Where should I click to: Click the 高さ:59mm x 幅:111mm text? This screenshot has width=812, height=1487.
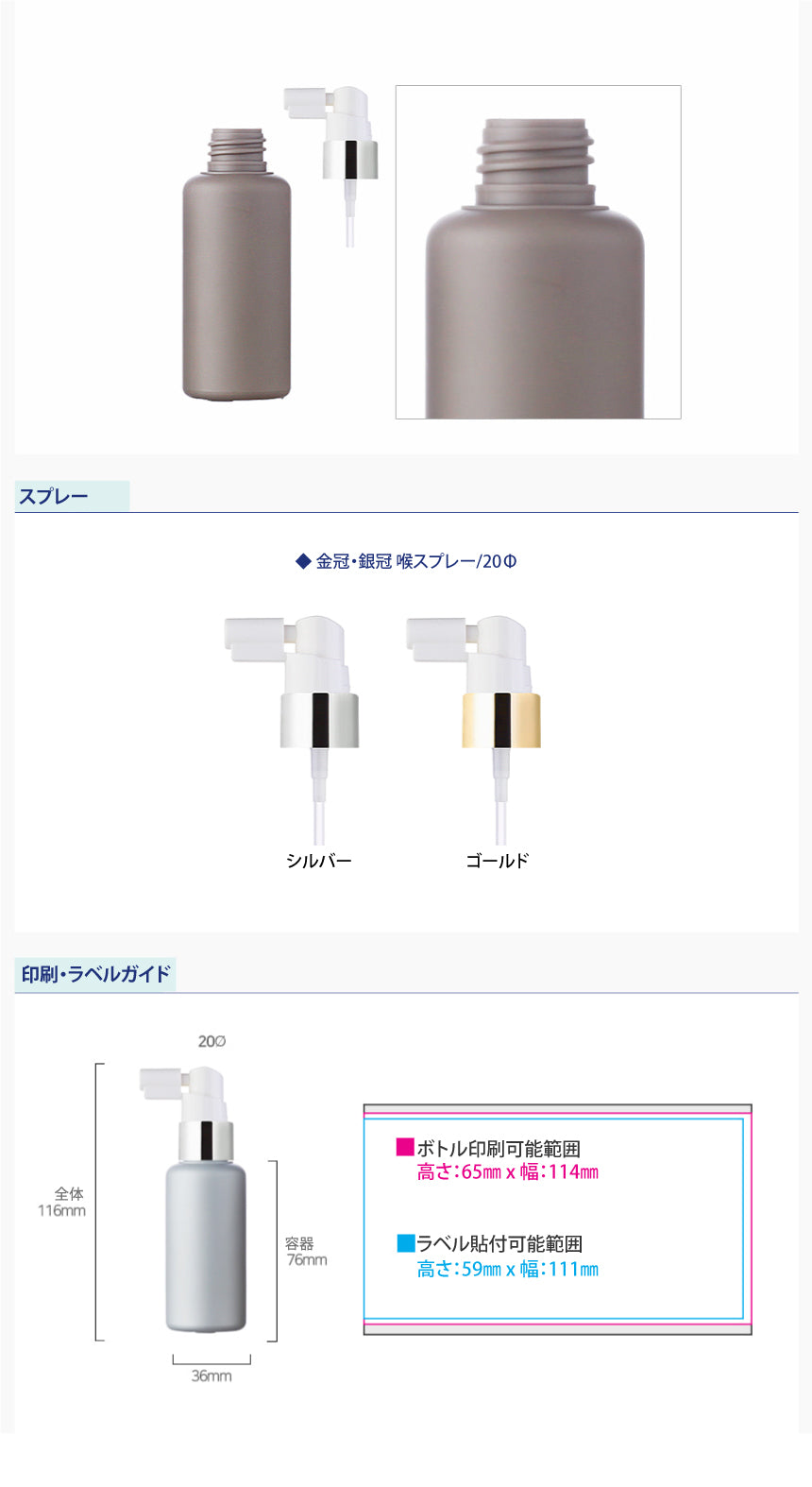[508, 1270]
